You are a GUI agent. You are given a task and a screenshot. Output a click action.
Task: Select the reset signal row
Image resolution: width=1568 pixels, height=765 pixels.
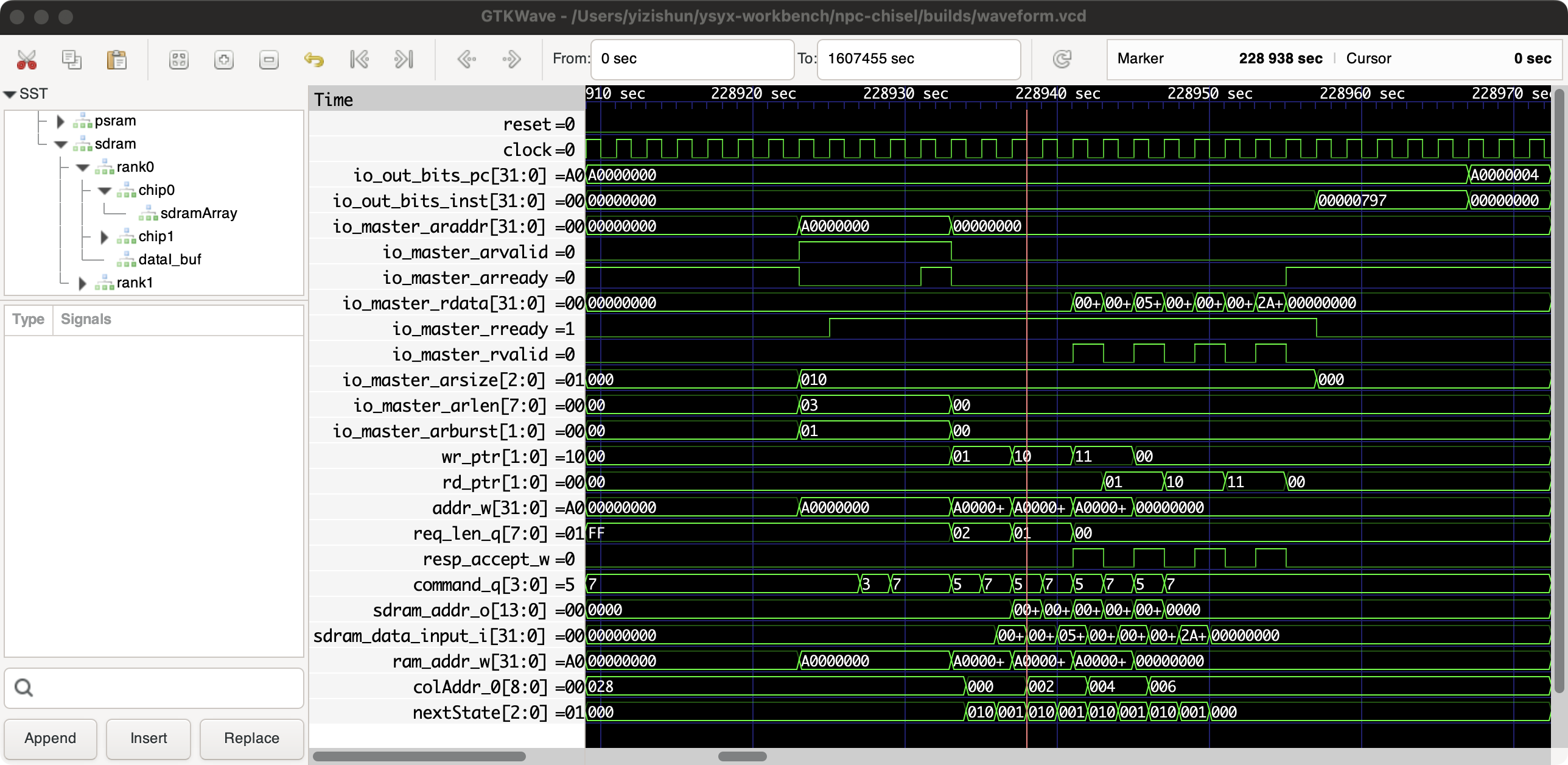[x=447, y=124]
